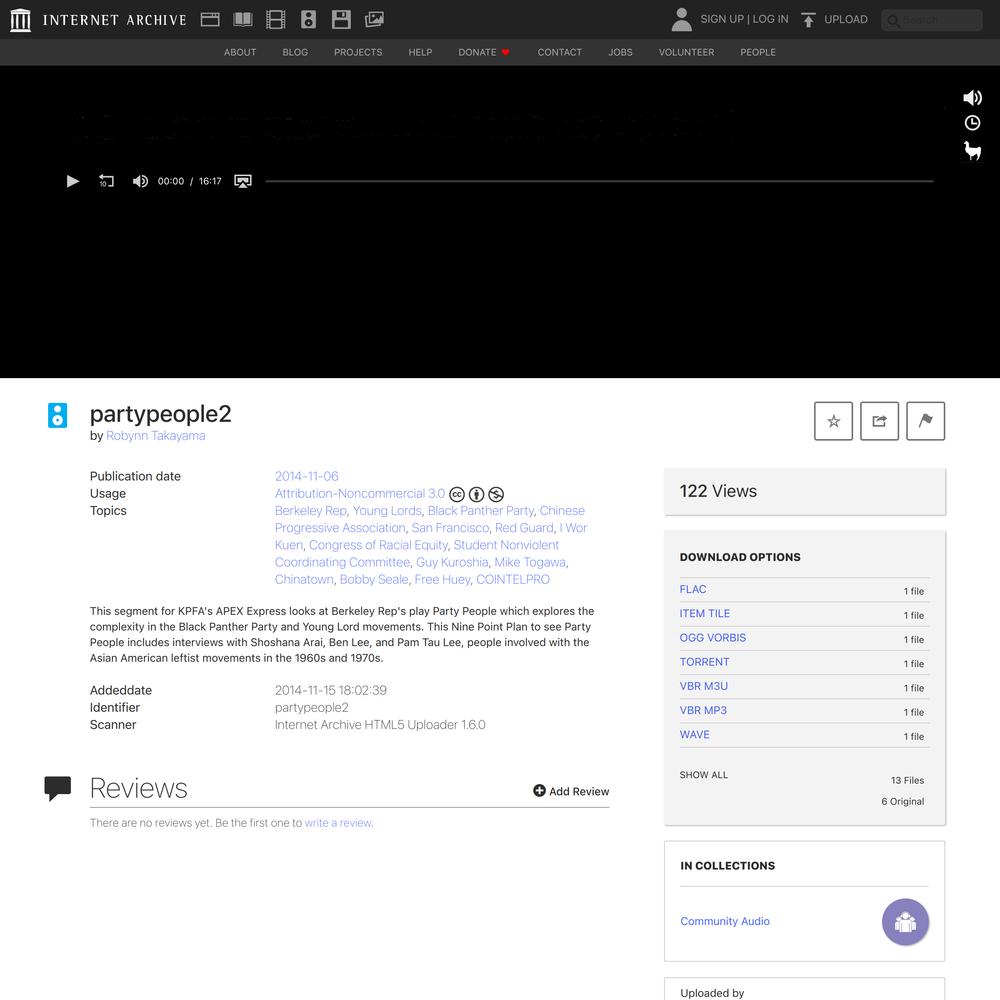Open the JOBS menu item
1000x1000 pixels.
[621, 52]
